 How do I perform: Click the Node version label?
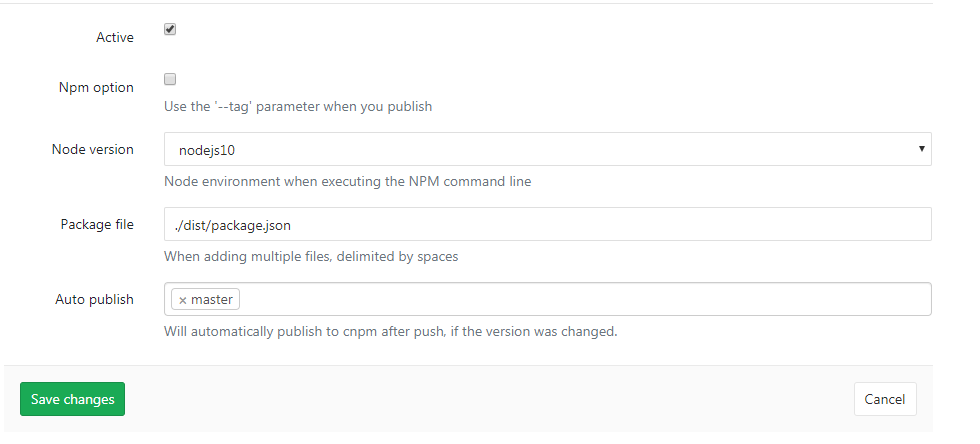click(92, 149)
